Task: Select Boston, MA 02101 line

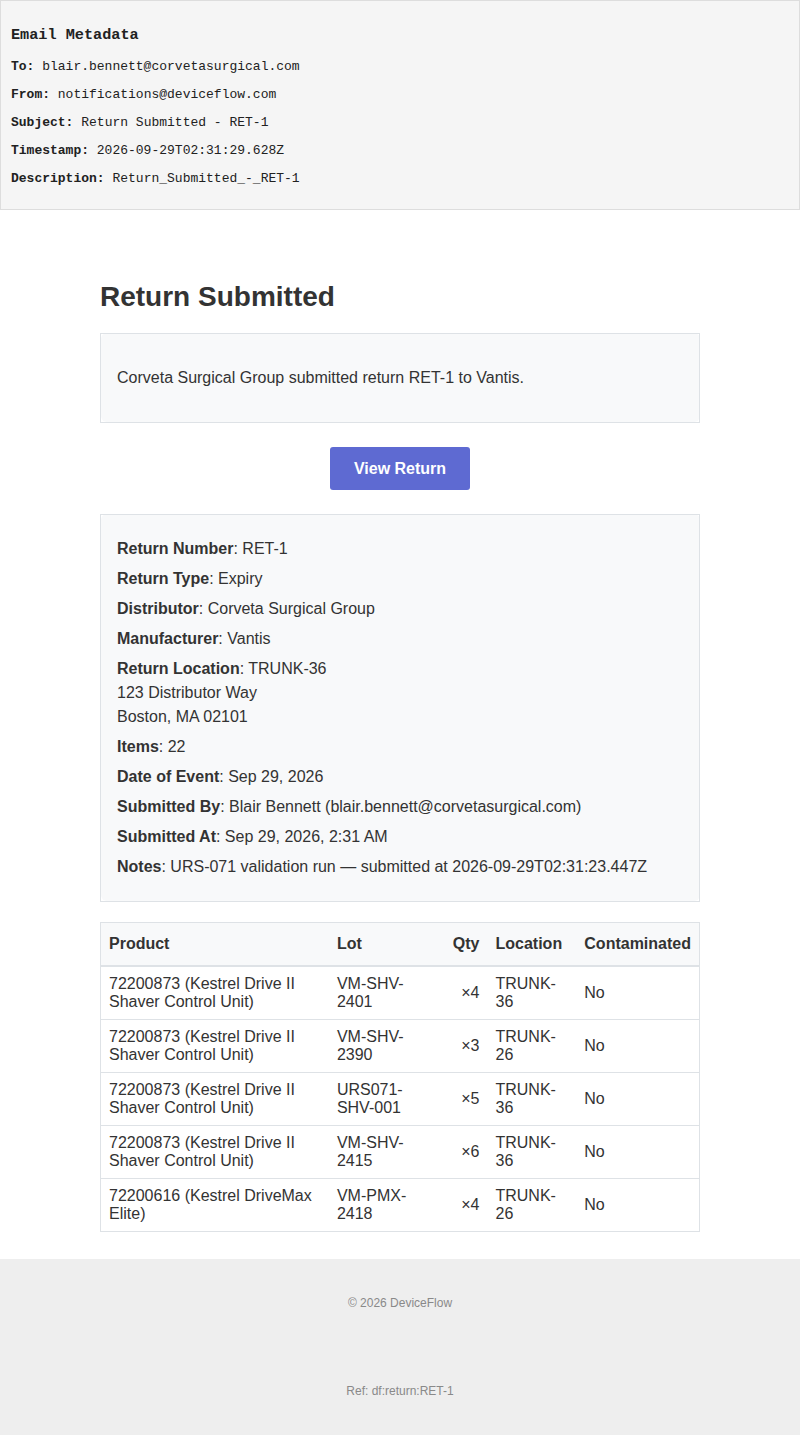Action: click(182, 716)
